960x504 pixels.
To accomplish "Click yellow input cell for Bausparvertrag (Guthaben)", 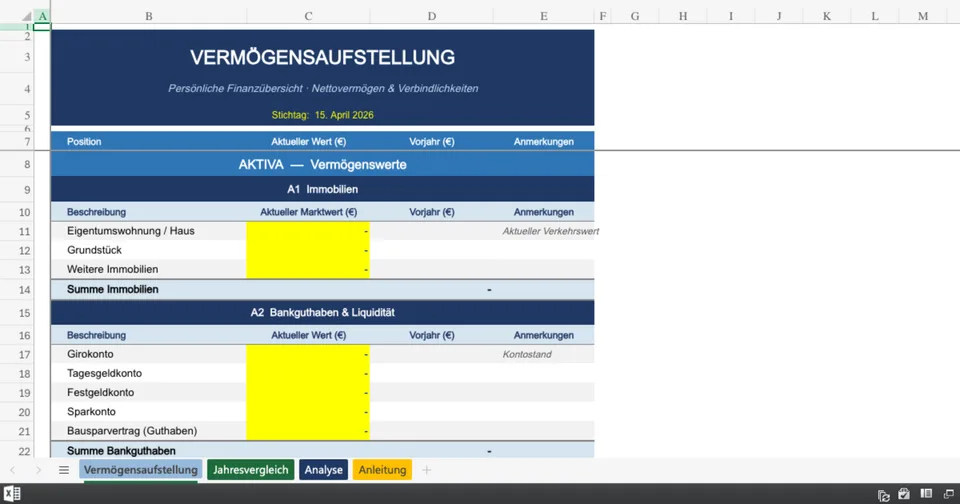I will click(x=308, y=431).
